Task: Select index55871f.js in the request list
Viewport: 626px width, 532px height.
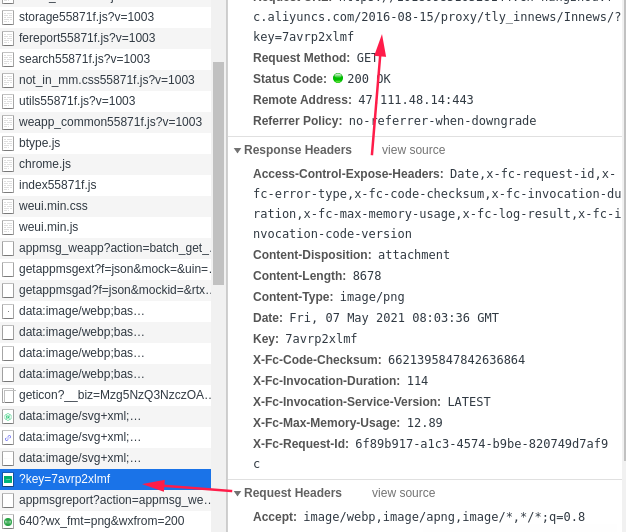Action: 106,185
